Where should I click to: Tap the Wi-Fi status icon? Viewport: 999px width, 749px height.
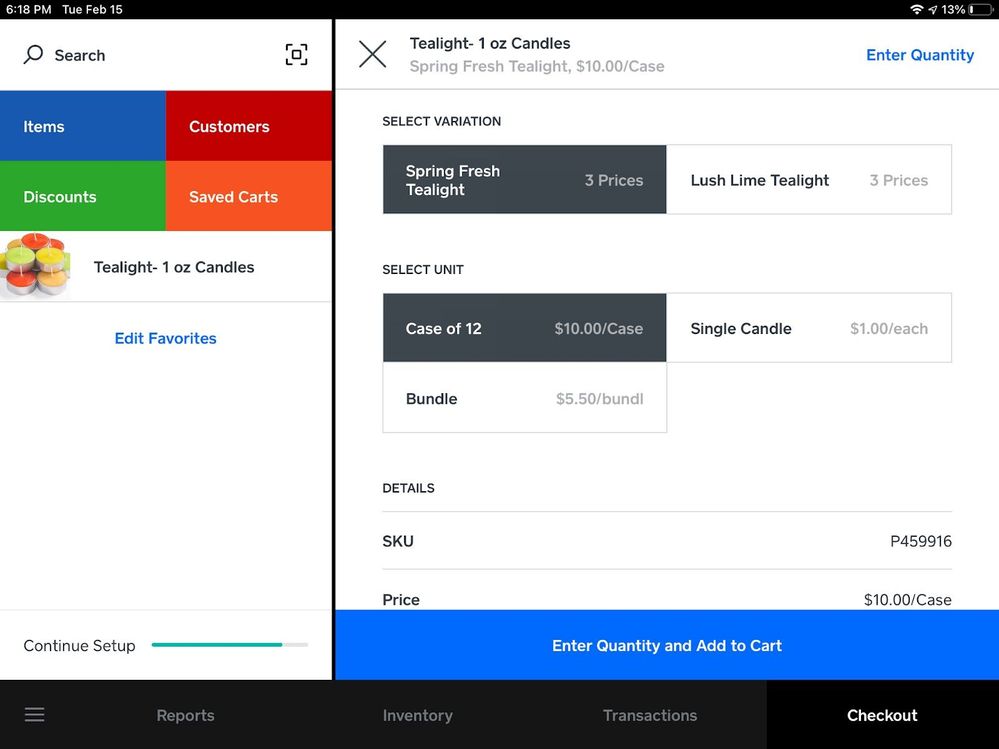point(916,9)
